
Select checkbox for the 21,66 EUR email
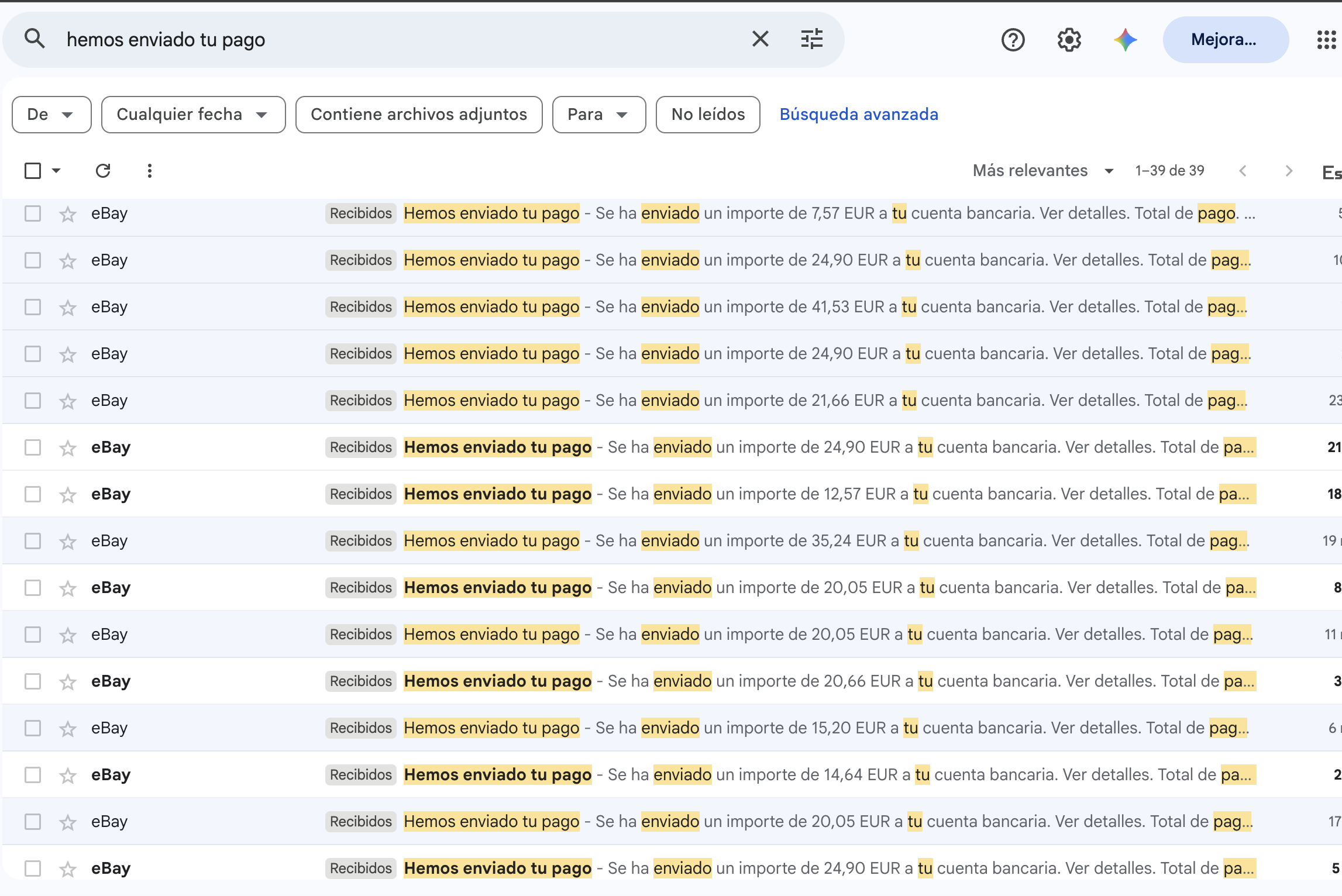click(x=33, y=401)
